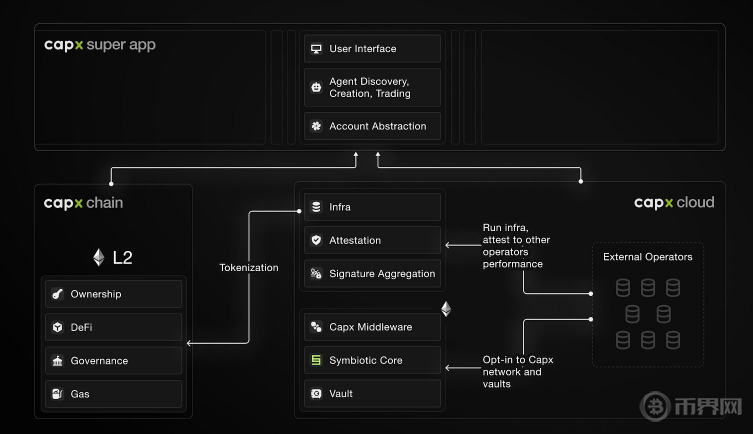Click the Capx Middleware icon
This screenshot has height=434, width=753.
point(316,327)
